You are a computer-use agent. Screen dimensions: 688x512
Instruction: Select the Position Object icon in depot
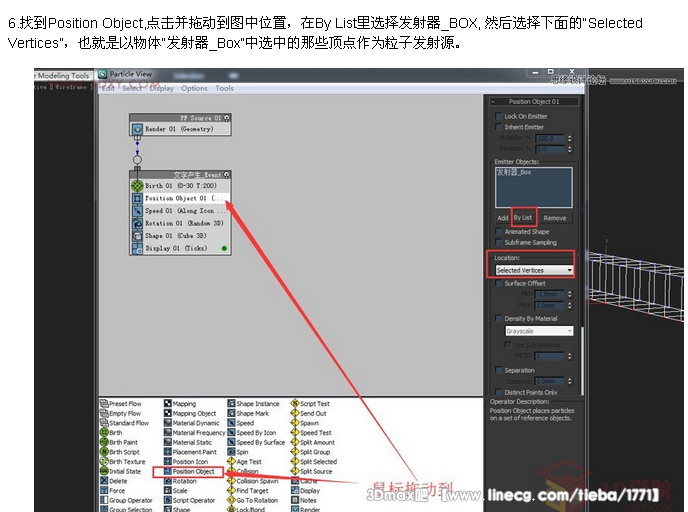pyautogui.click(x=168, y=471)
